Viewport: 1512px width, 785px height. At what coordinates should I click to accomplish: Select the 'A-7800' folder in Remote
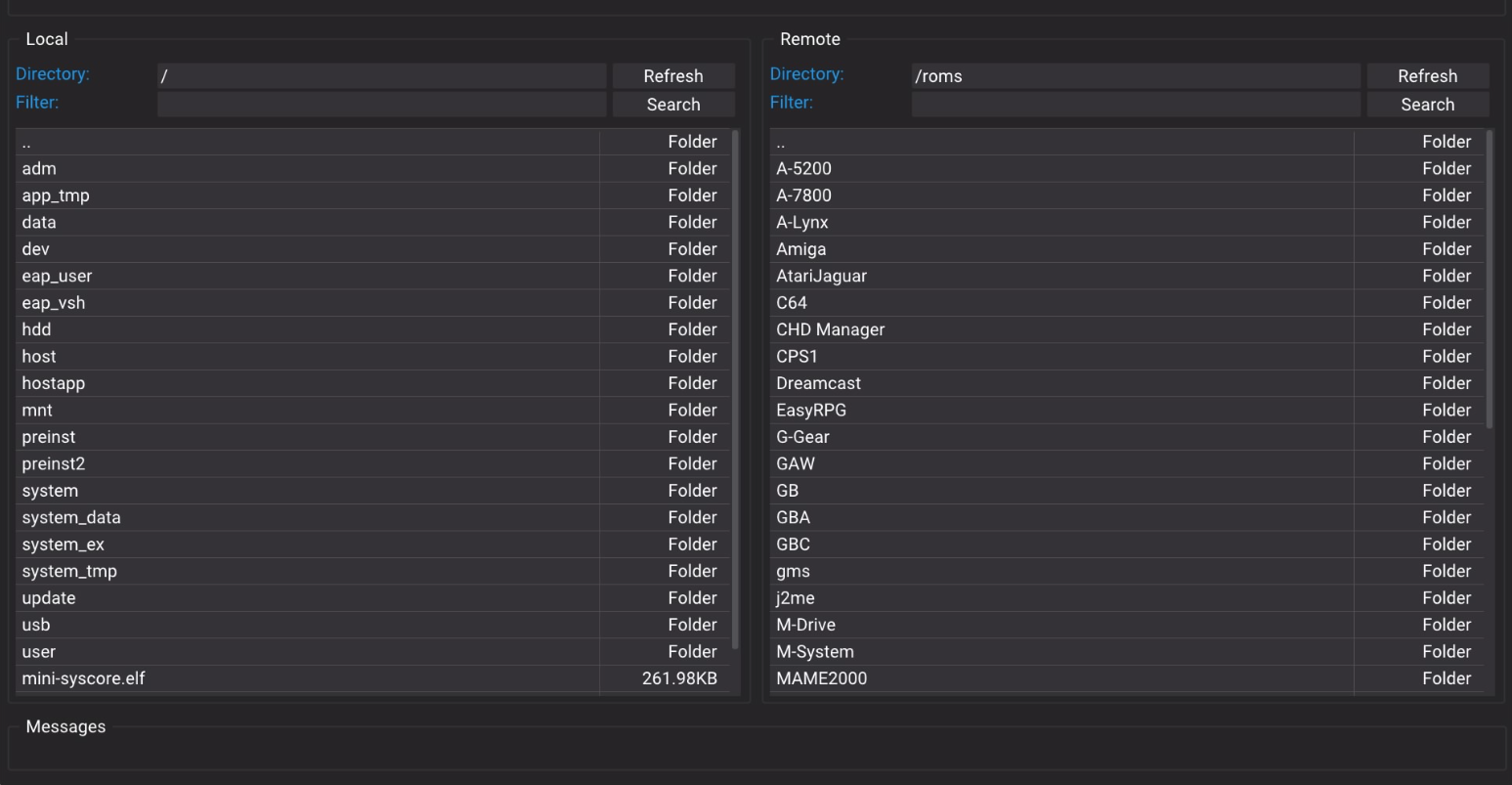1128,196
